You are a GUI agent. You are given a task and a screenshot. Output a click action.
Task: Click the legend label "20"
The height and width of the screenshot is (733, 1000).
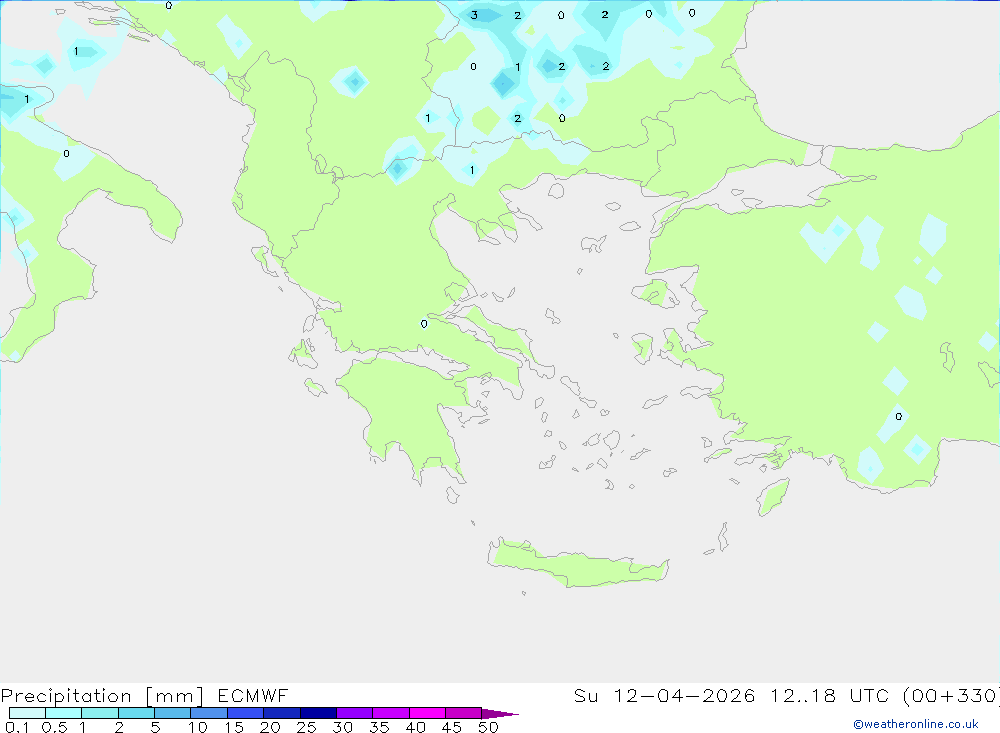coord(270,727)
